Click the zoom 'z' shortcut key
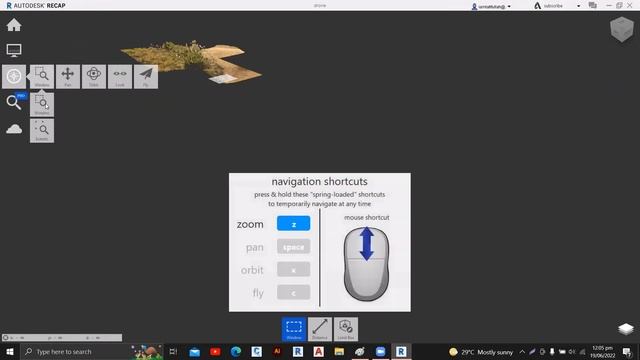Viewport: 640px width, 360px height. [x=293, y=224]
